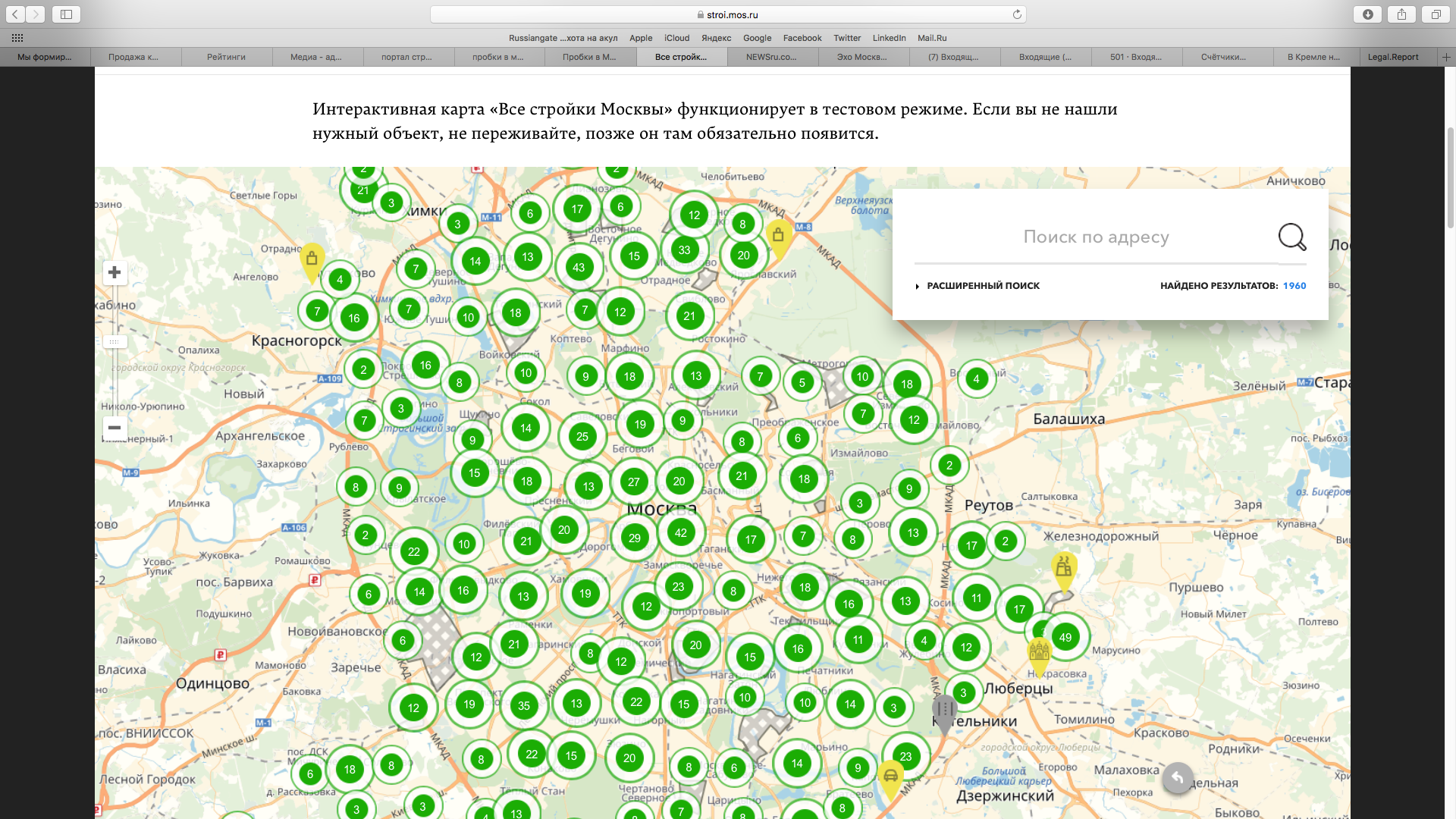
Task: Toggle the Safari sidebar button
Action: click(66, 14)
